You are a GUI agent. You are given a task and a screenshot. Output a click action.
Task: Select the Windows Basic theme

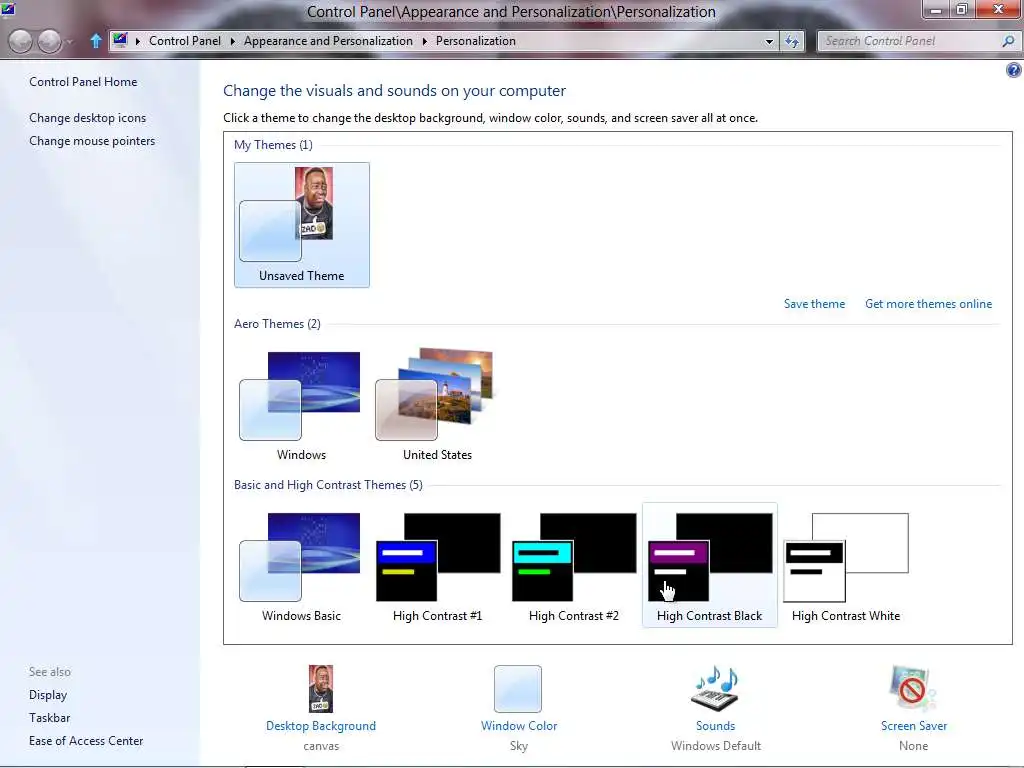click(301, 566)
